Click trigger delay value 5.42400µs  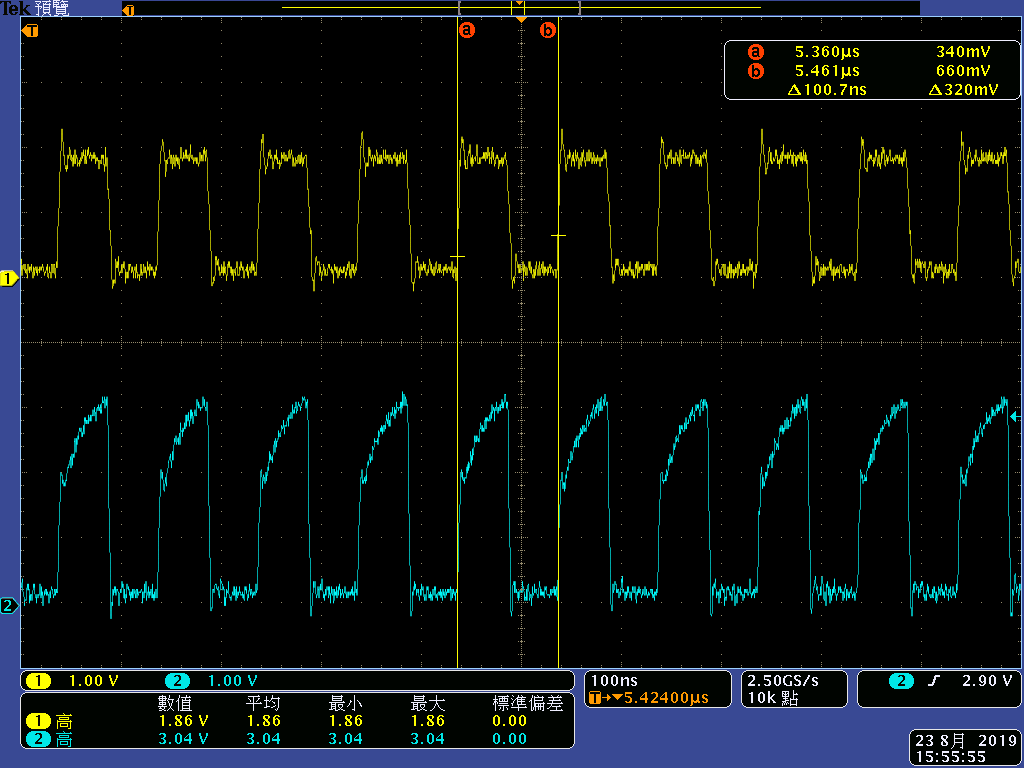tap(666, 697)
